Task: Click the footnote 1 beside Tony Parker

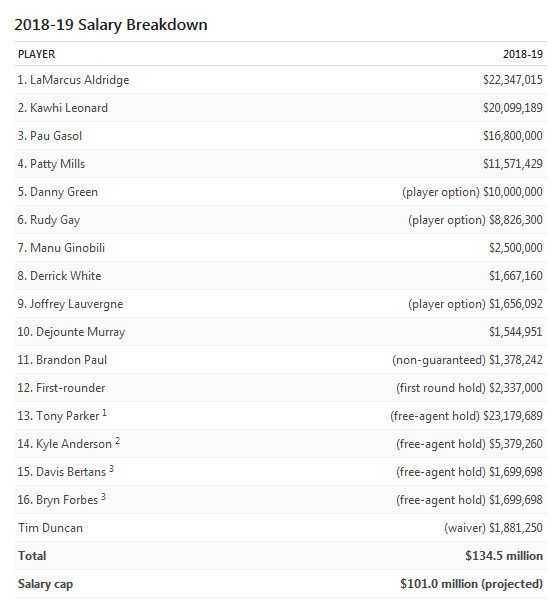Action: tap(104, 413)
